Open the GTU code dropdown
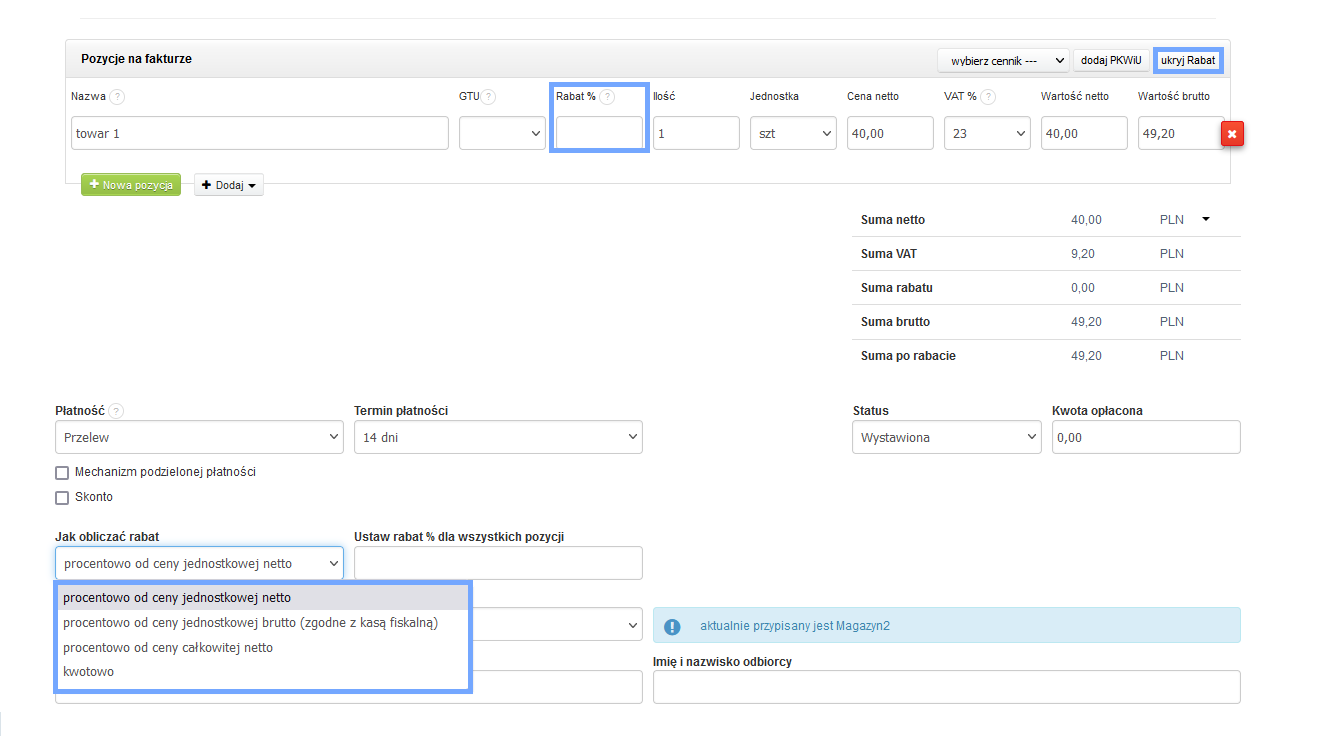 [x=502, y=133]
